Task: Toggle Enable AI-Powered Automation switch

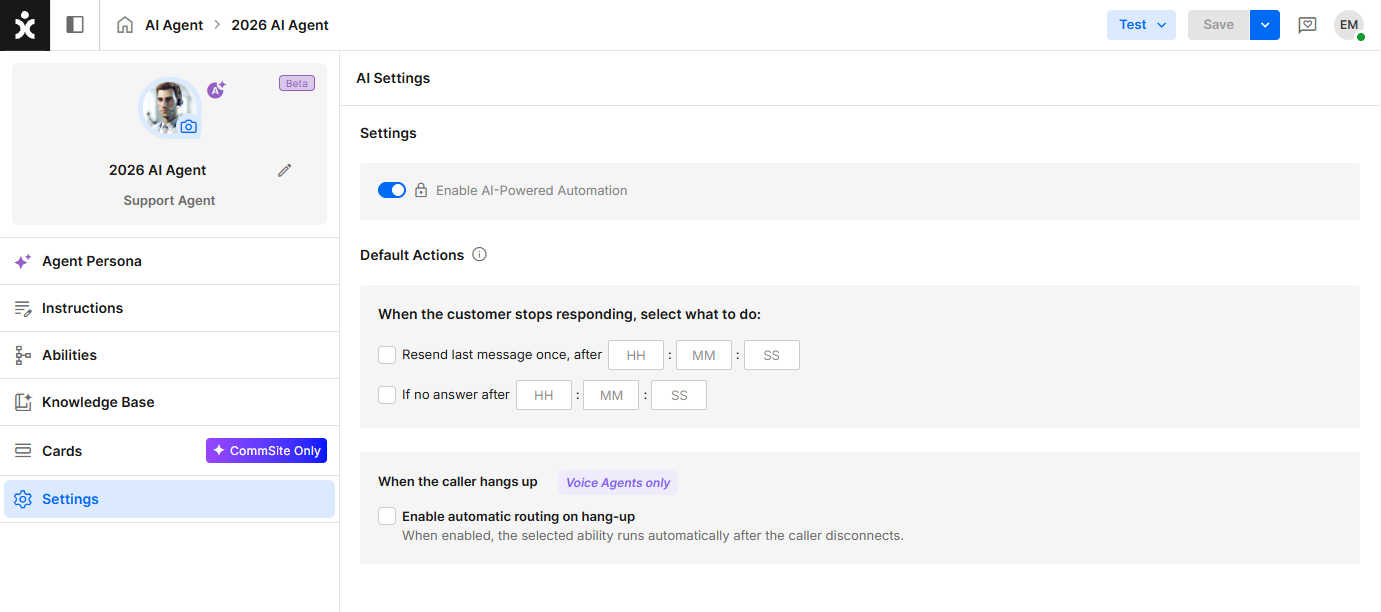Action: point(392,190)
